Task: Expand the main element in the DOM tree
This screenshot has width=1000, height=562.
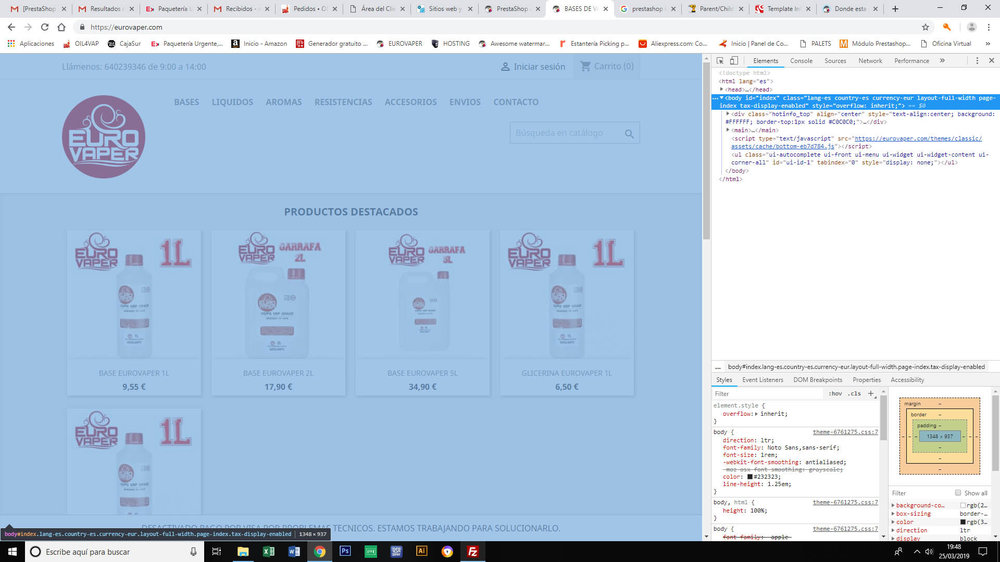Action: pyautogui.click(x=728, y=130)
